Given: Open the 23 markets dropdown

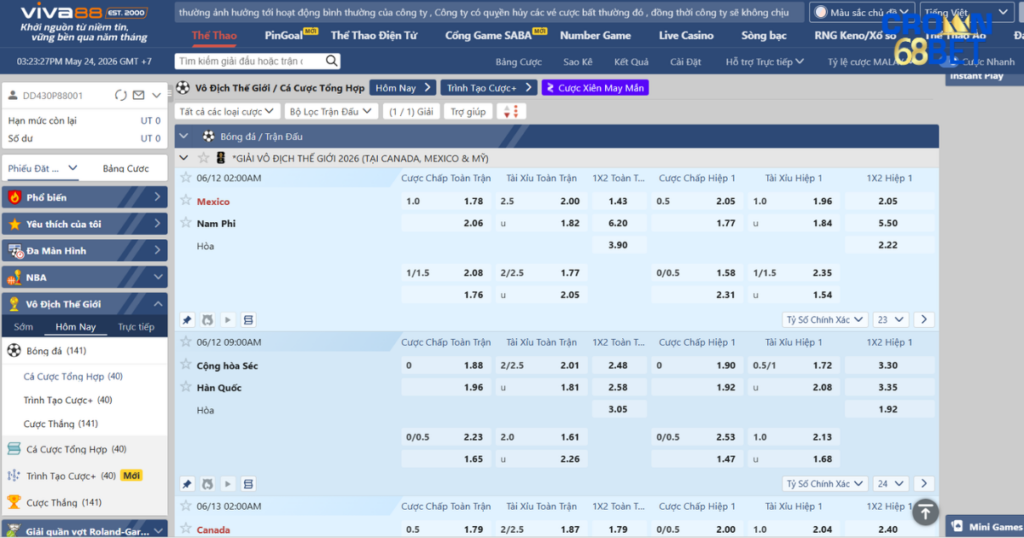Looking at the screenshot, I should (890, 320).
